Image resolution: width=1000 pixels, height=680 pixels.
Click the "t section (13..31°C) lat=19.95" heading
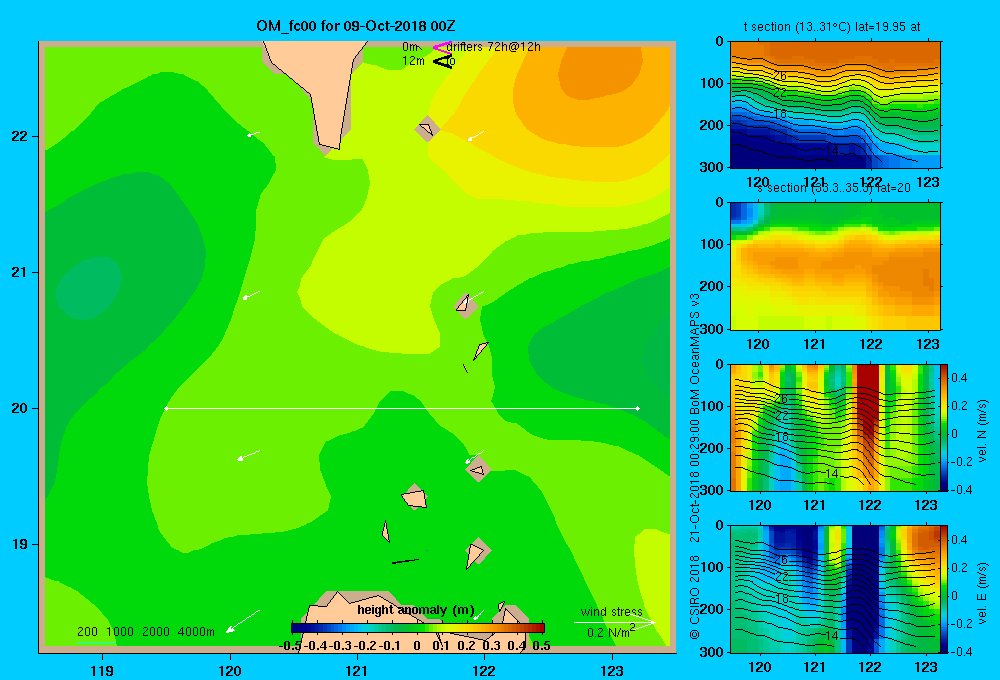point(832,27)
